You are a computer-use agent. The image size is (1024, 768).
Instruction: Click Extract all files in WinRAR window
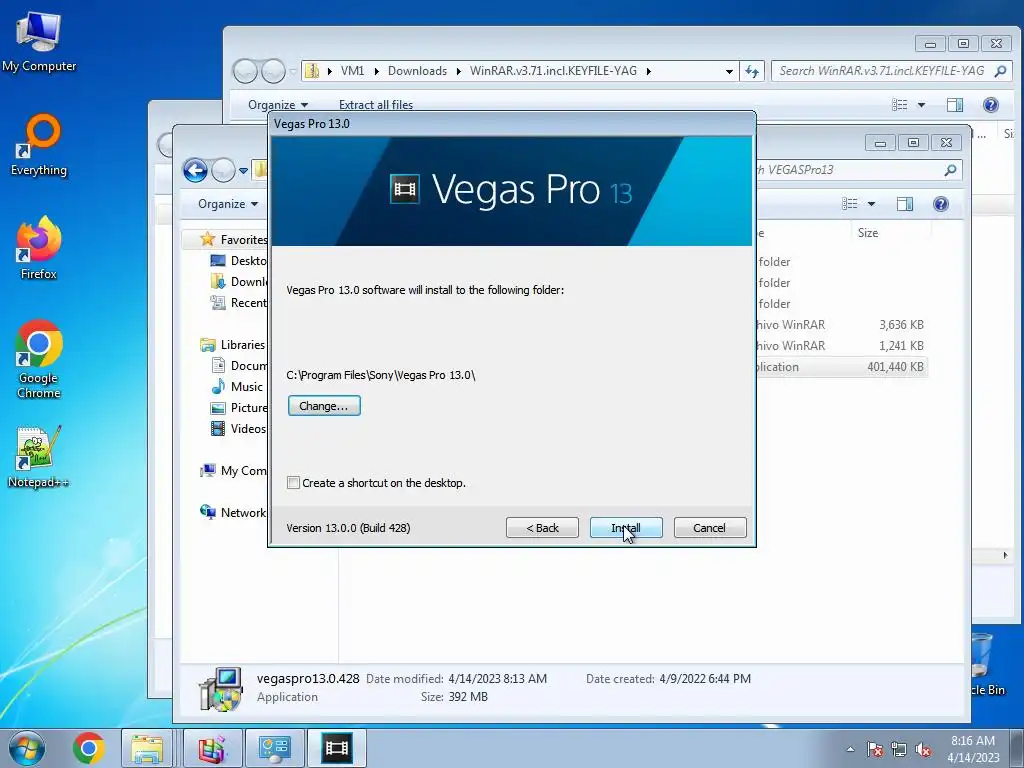(376, 104)
